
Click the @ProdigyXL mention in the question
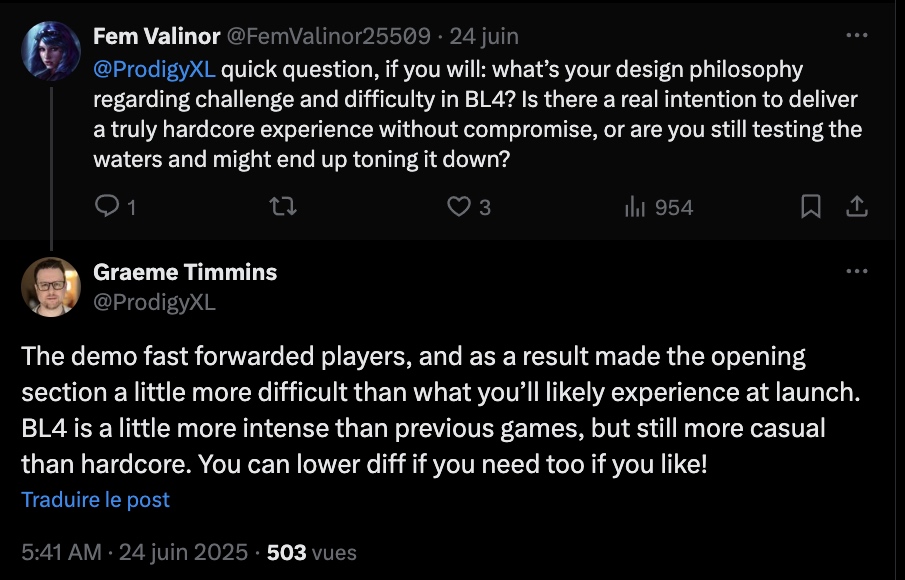click(154, 69)
